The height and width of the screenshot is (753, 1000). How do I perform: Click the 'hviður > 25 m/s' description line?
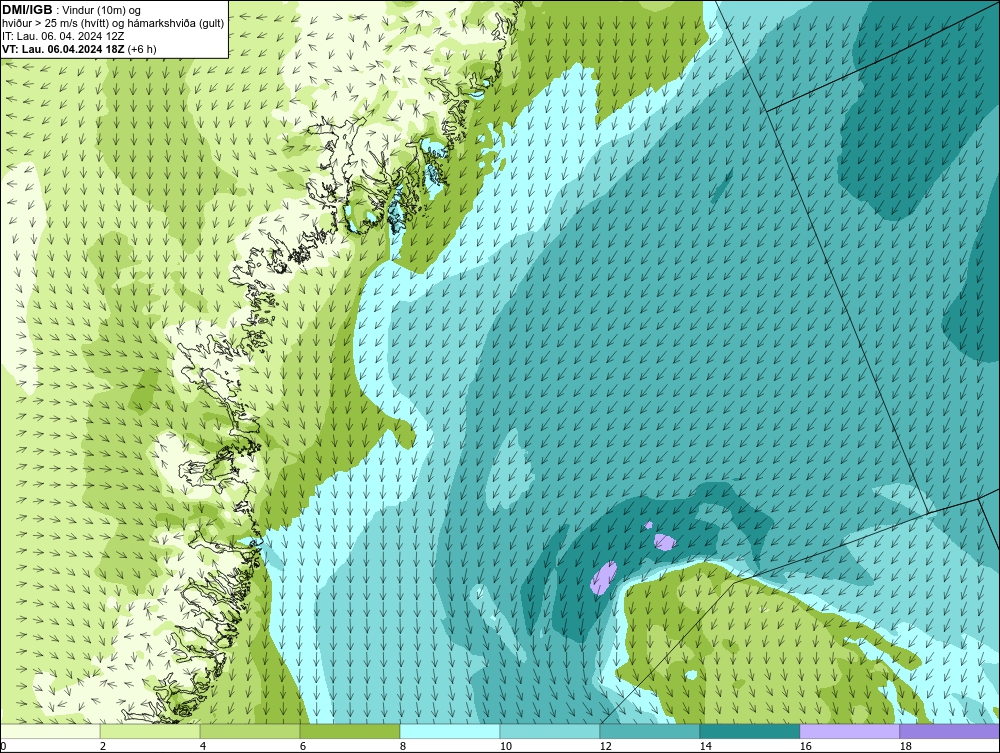[x=113, y=23]
